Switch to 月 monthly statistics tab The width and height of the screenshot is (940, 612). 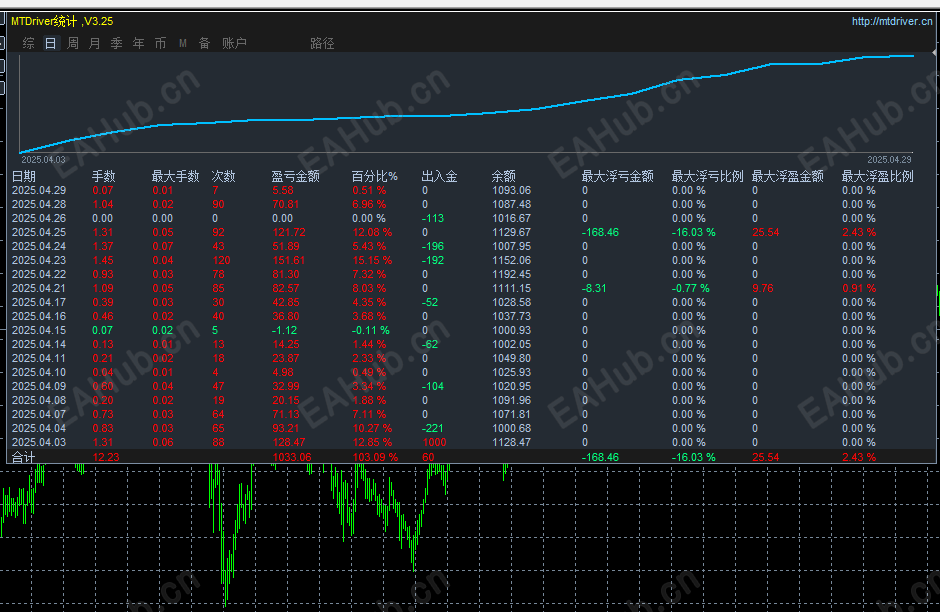pos(95,43)
